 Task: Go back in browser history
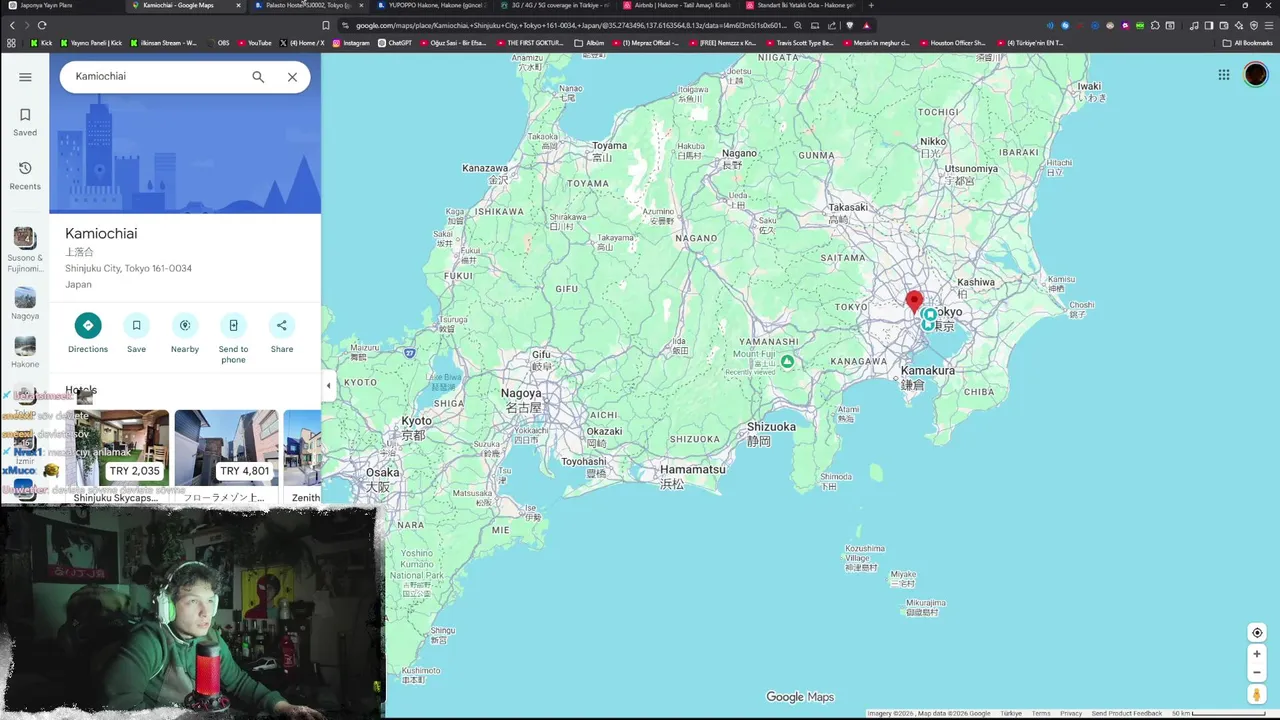click(x=12, y=25)
